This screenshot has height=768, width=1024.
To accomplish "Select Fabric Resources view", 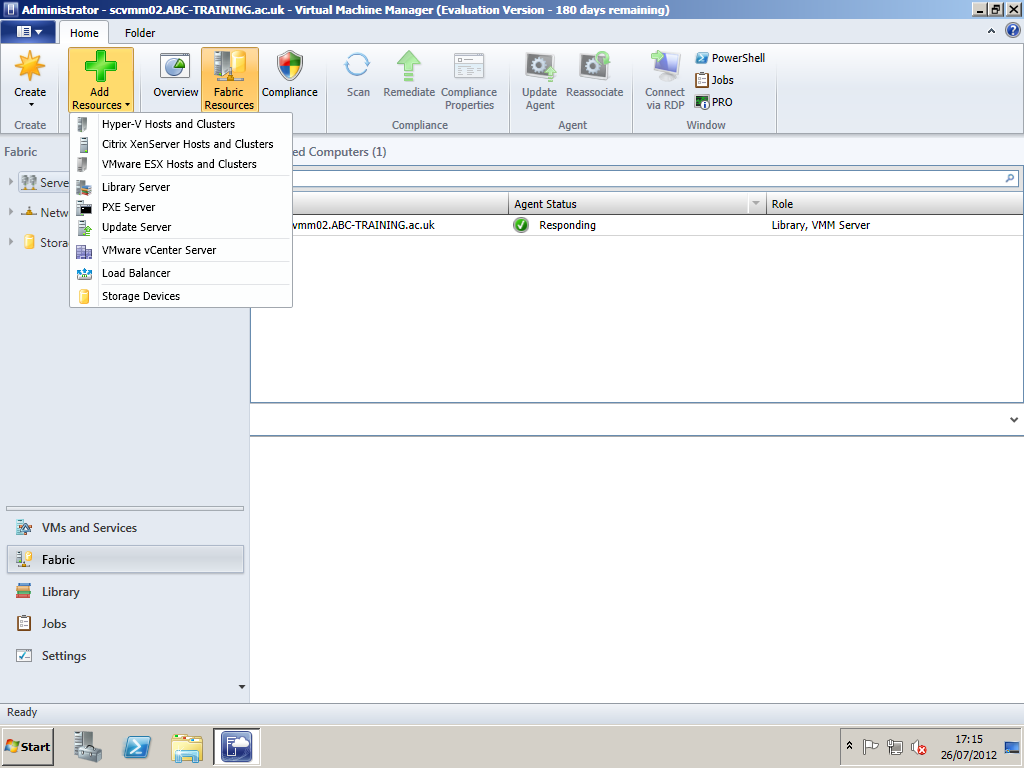I will [229, 80].
